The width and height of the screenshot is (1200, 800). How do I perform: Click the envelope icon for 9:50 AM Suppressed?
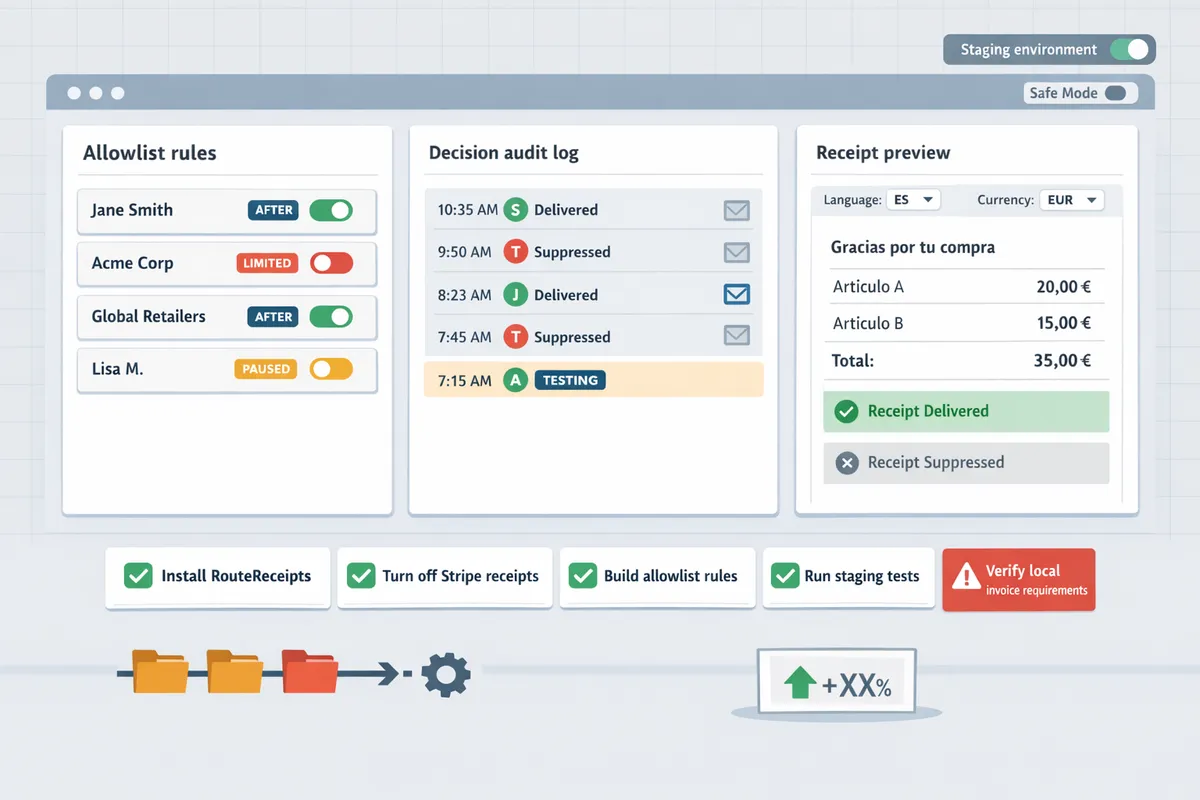[x=737, y=252]
